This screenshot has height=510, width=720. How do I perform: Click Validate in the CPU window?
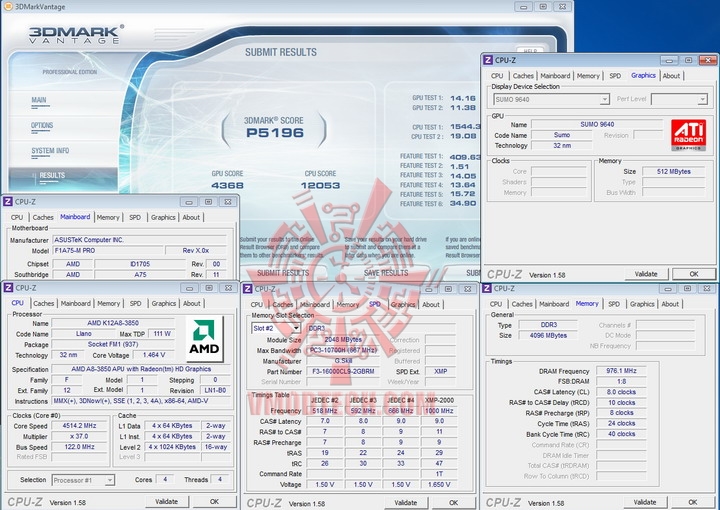click(x=166, y=502)
